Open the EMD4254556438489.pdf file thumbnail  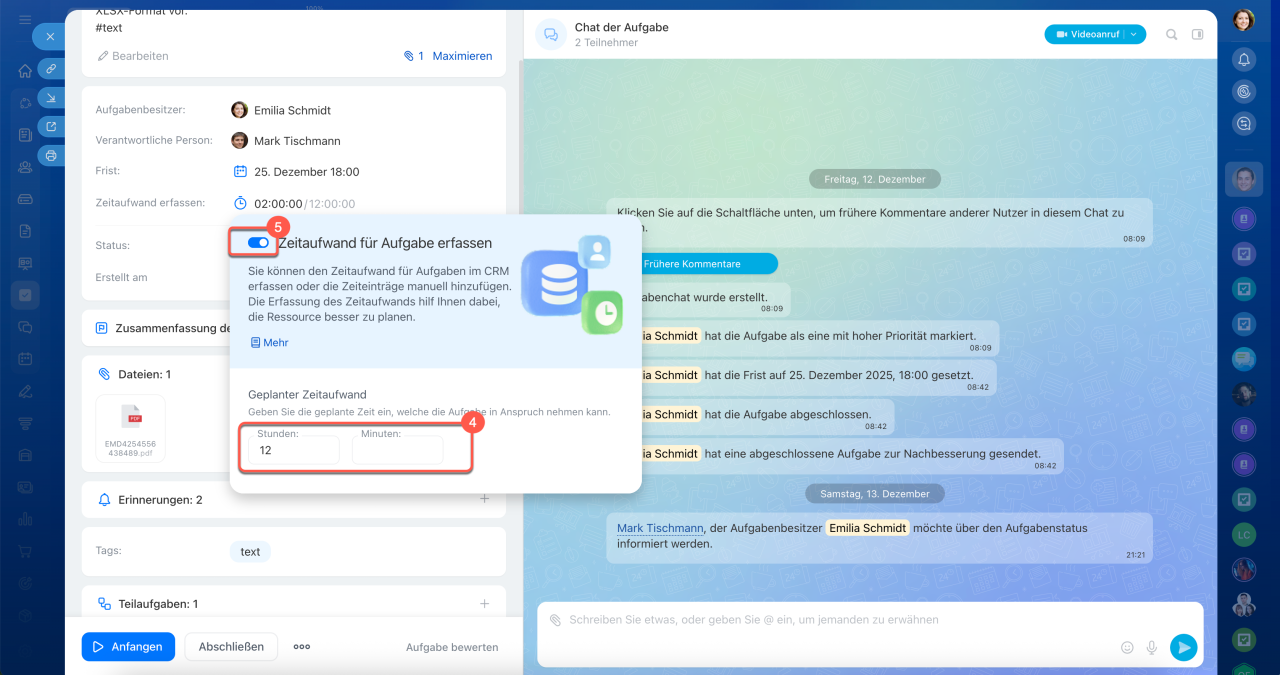pos(131,428)
